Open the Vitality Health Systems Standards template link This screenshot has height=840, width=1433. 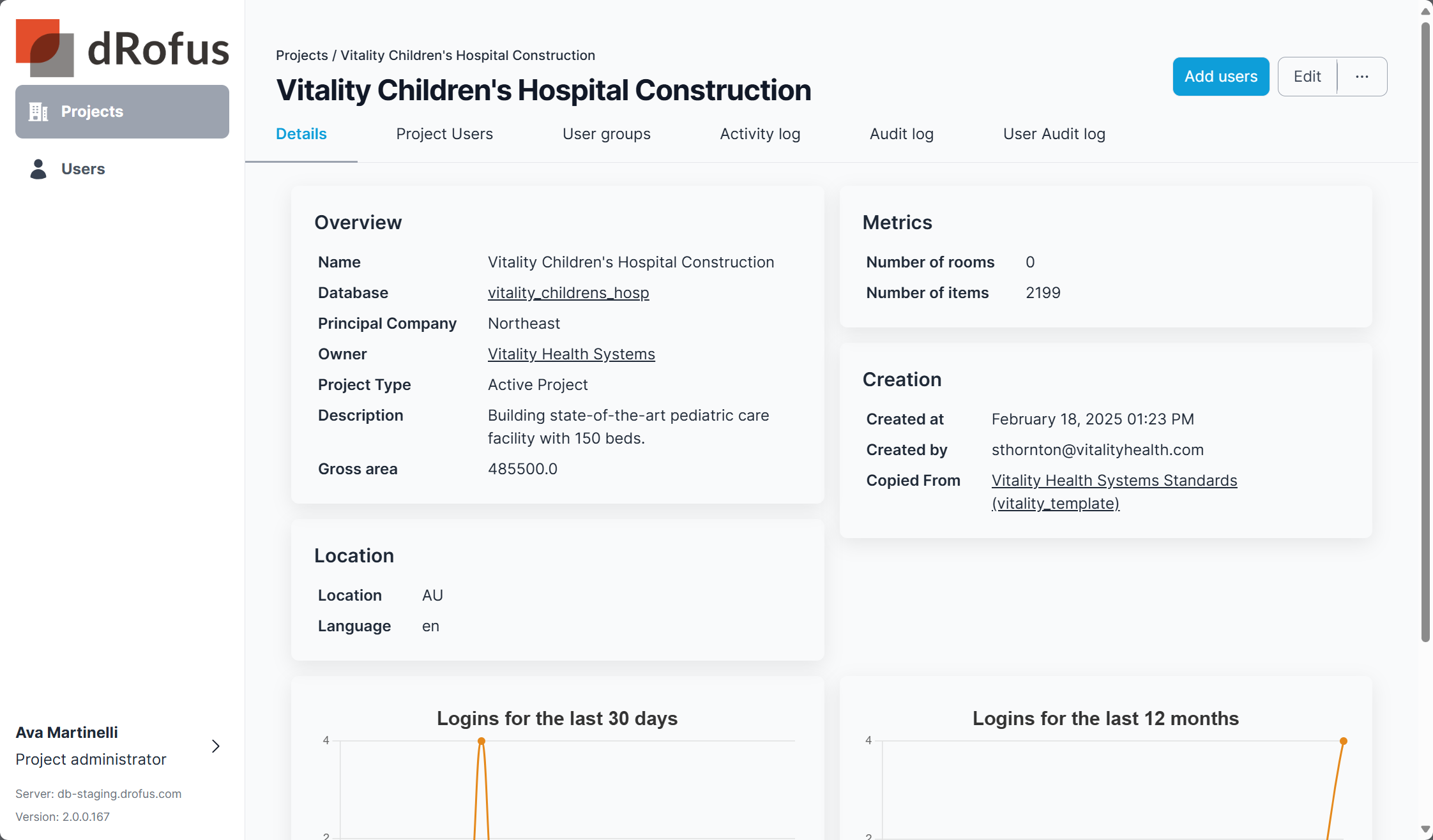click(1114, 481)
